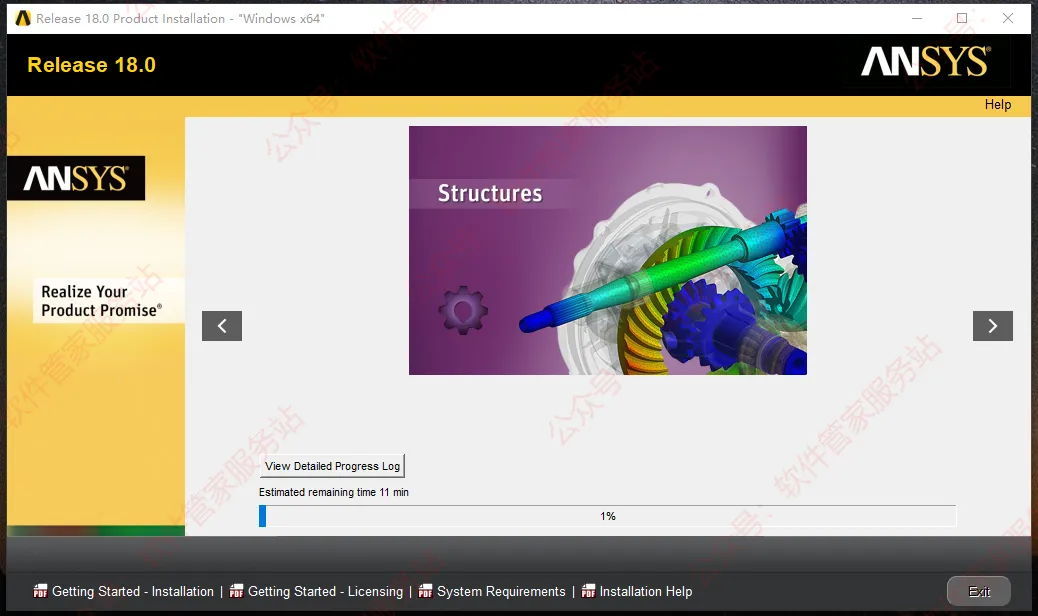This screenshot has height=616, width=1038.
Task: Minimize the installer window
Action: (917, 19)
